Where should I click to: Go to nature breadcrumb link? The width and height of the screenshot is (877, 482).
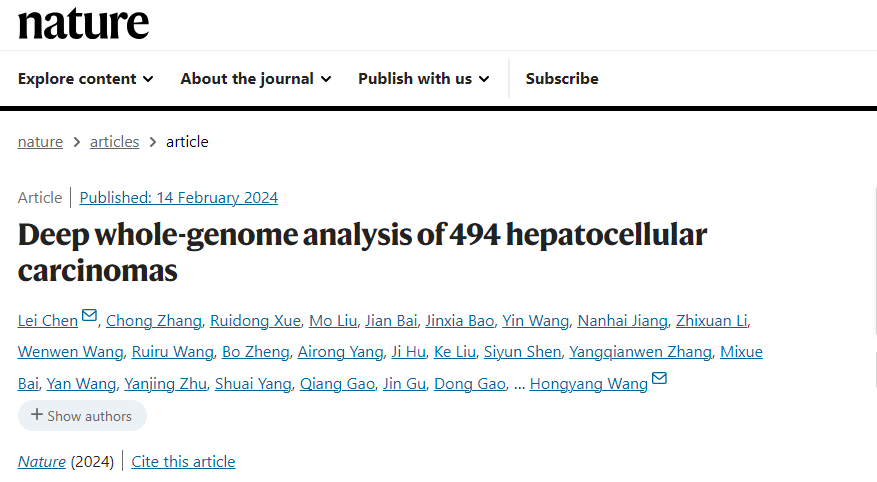coord(40,142)
